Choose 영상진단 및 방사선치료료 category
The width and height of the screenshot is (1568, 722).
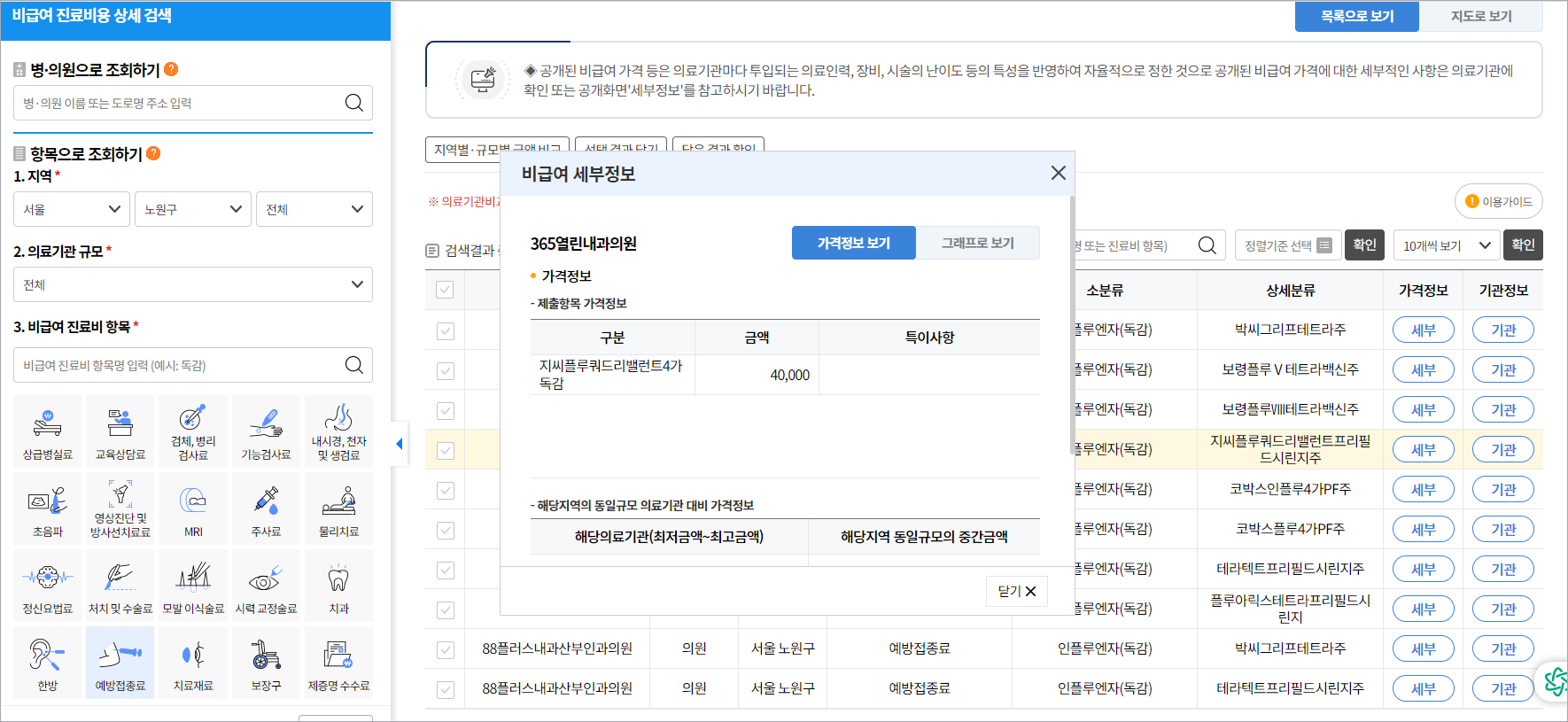click(x=120, y=509)
